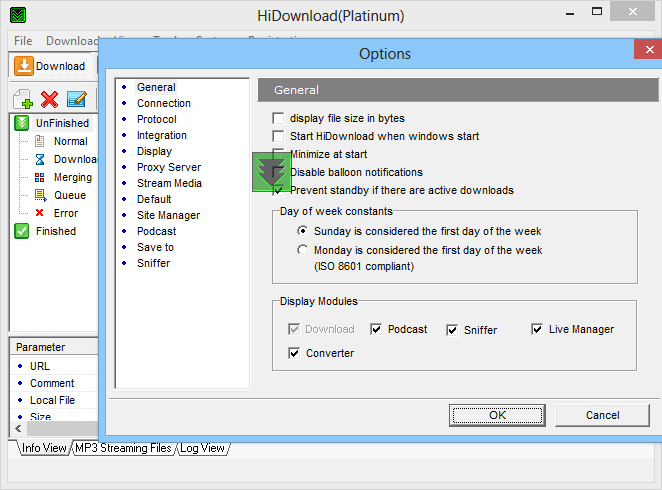
Task: Click the UnFinished green arrow icon
Action: (22, 123)
